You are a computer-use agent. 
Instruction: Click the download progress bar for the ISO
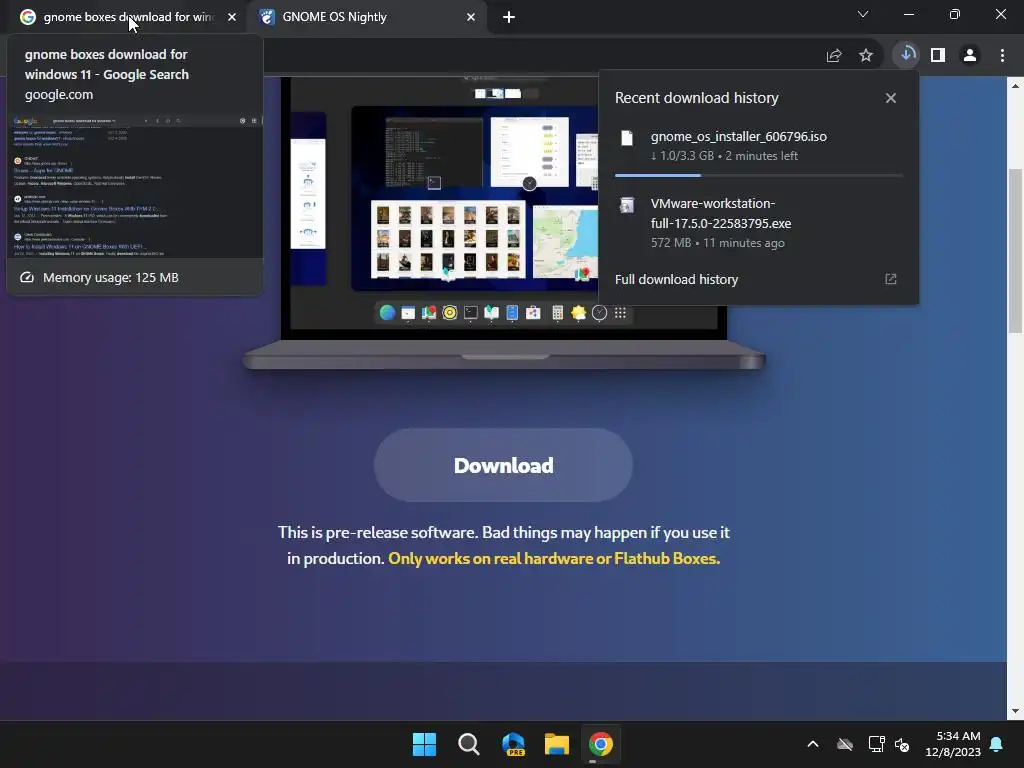[x=759, y=175]
